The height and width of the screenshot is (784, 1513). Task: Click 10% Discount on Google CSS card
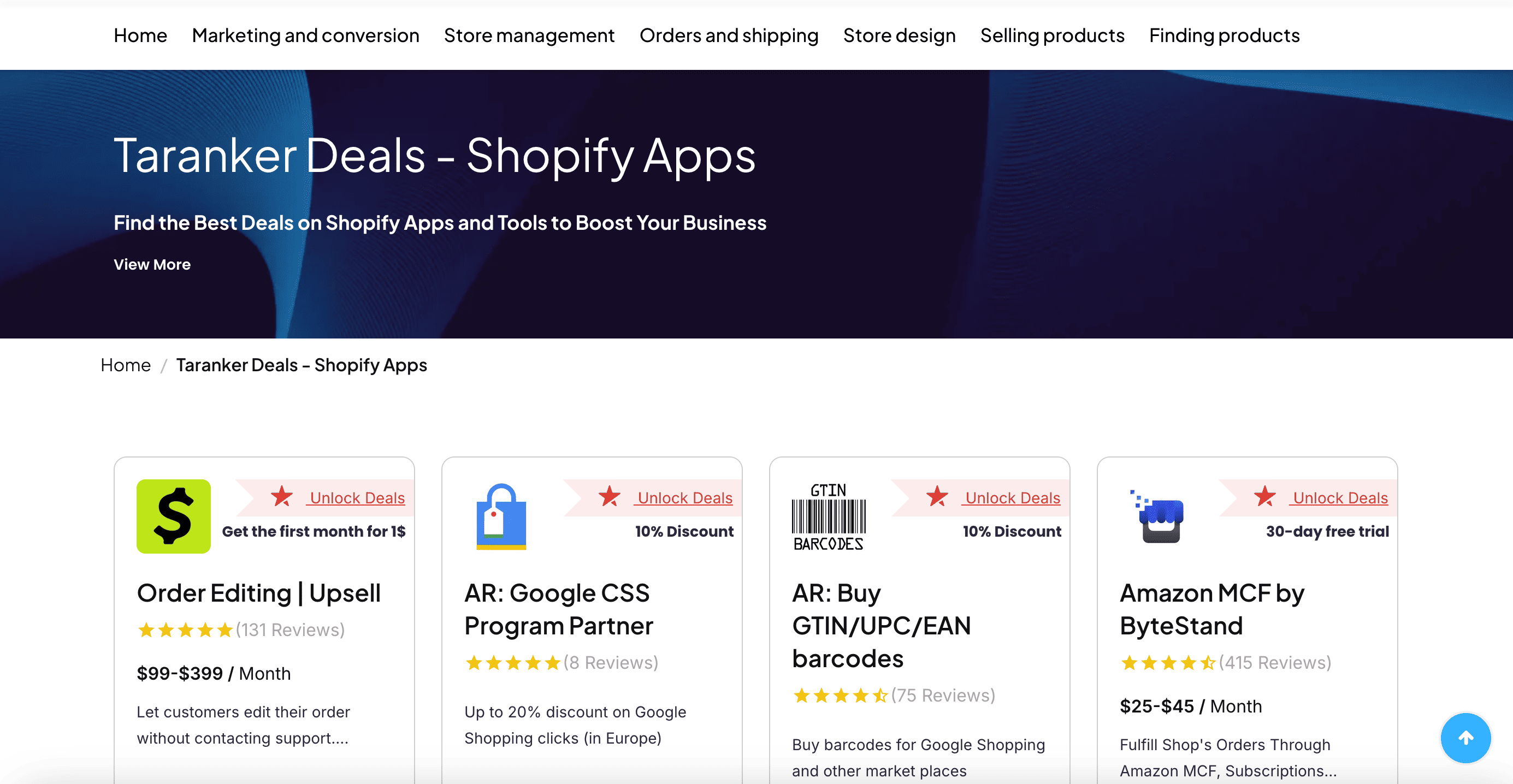click(x=684, y=531)
